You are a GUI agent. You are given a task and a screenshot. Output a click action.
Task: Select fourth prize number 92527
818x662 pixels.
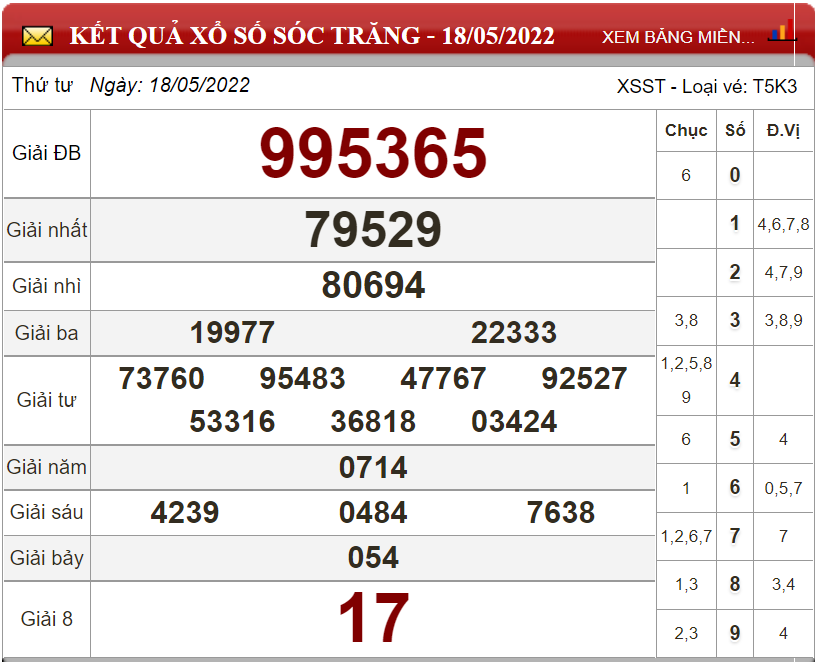pyautogui.click(x=584, y=378)
